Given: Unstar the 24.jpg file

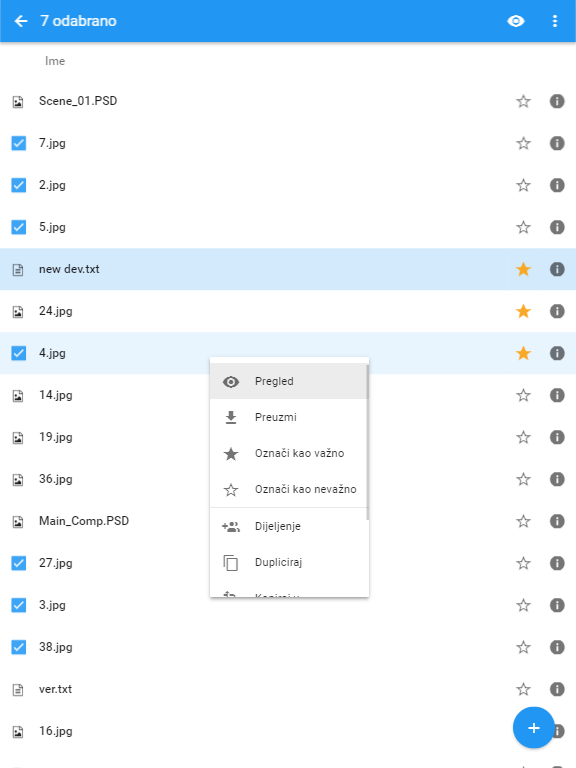Looking at the screenshot, I should (x=523, y=311).
